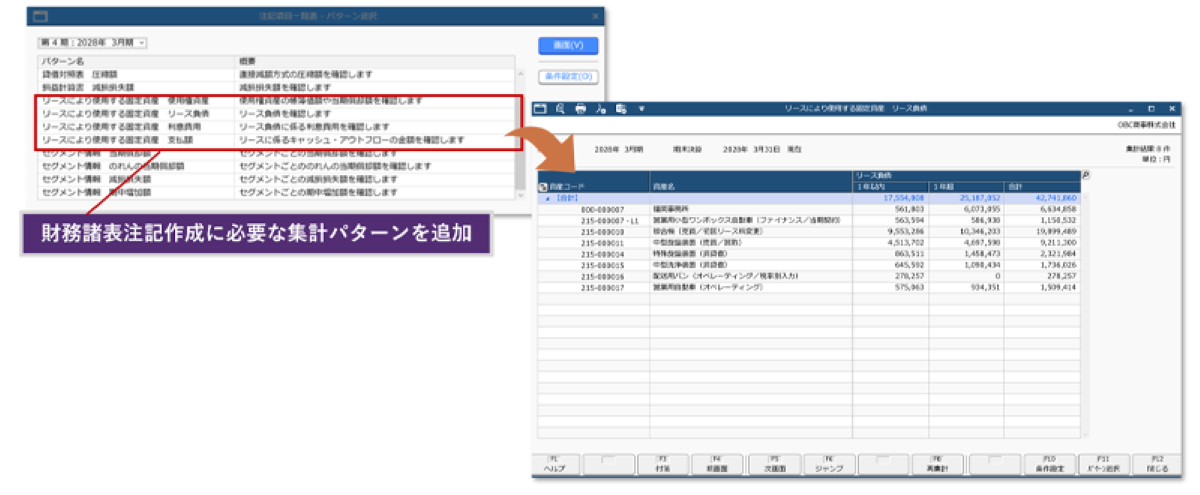Collapse the 【合計】 total row

click(546, 198)
